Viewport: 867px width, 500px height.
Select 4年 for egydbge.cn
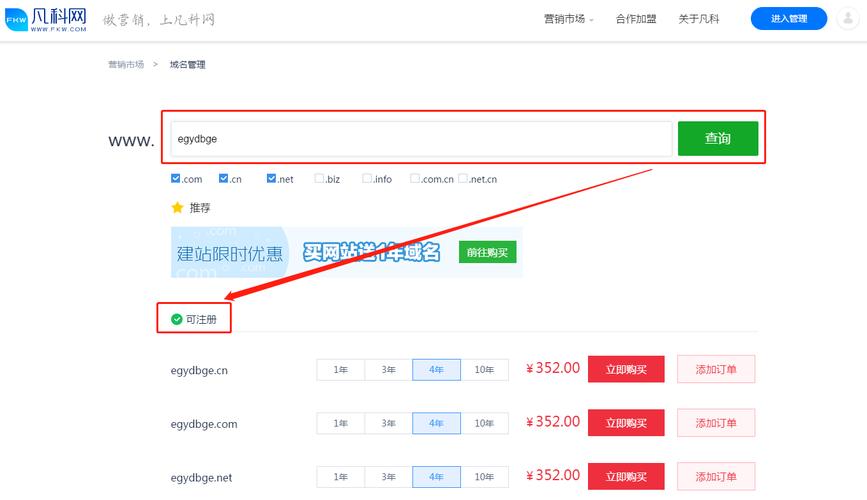click(436, 369)
